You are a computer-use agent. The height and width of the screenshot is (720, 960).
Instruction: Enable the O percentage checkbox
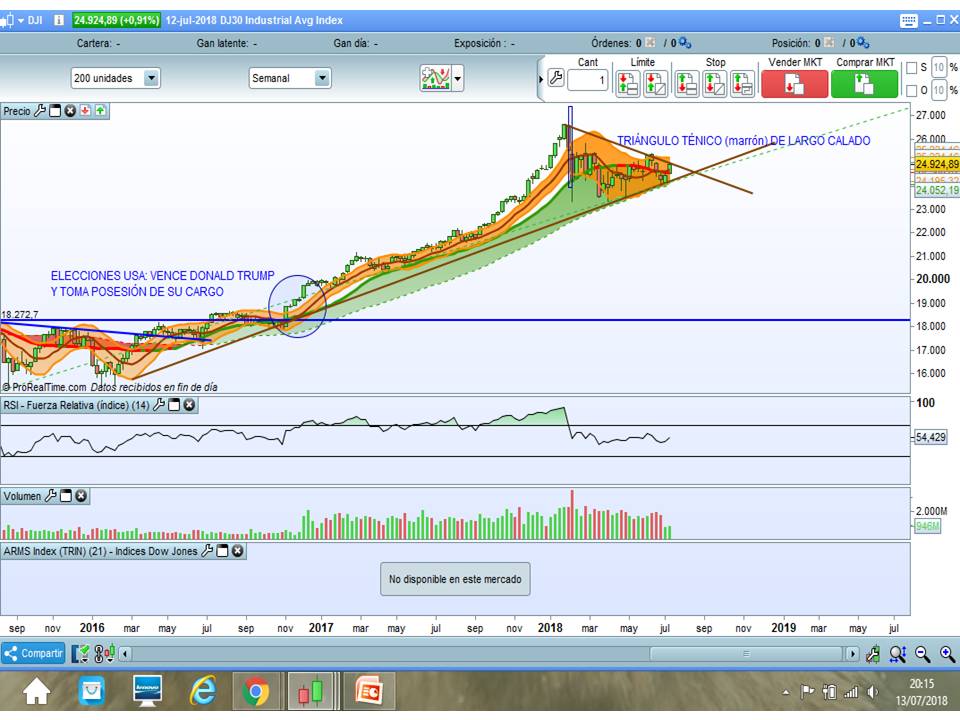[913, 92]
